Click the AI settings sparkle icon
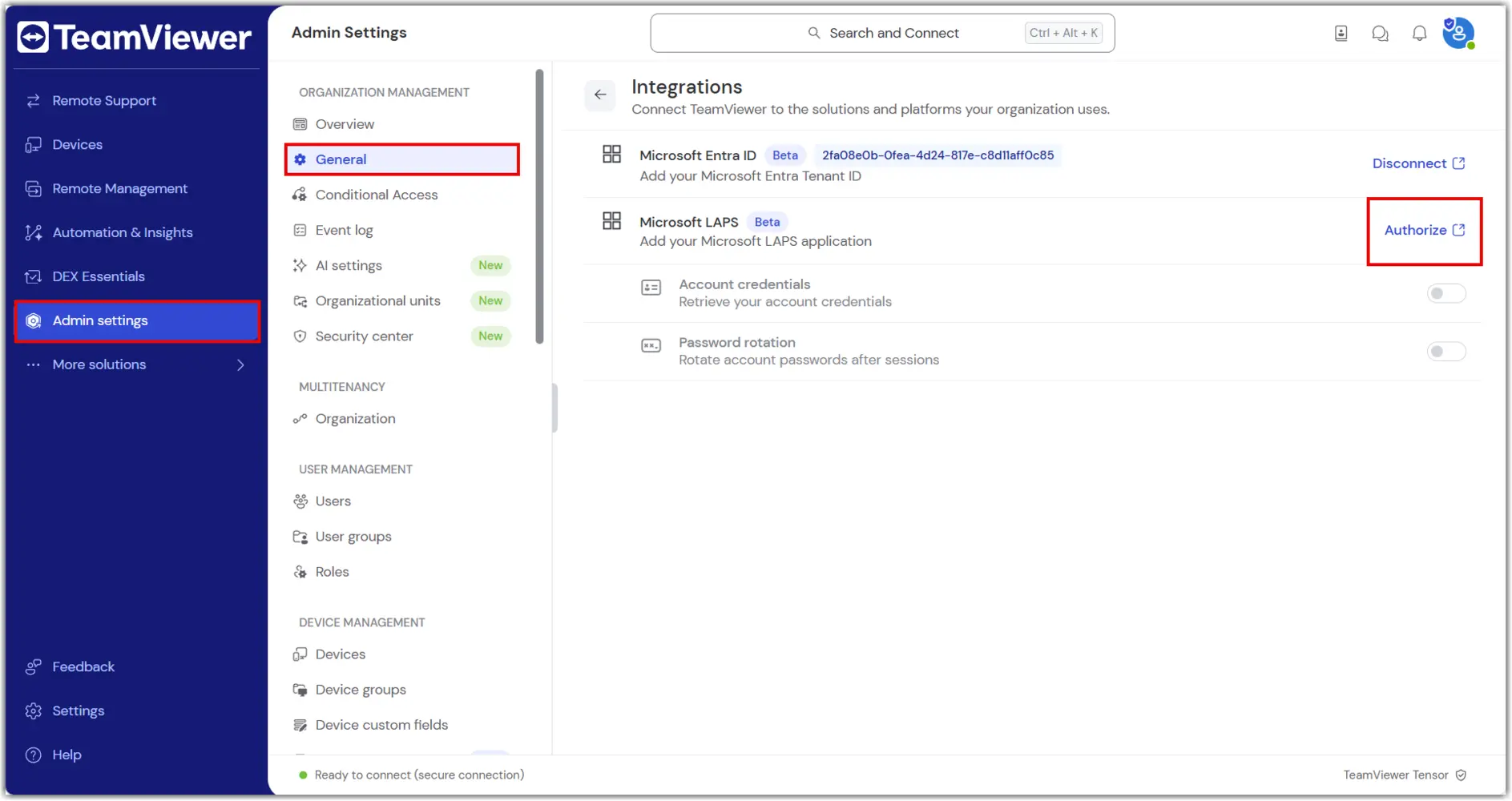Viewport: 1512px width, 801px height. click(x=300, y=265)
